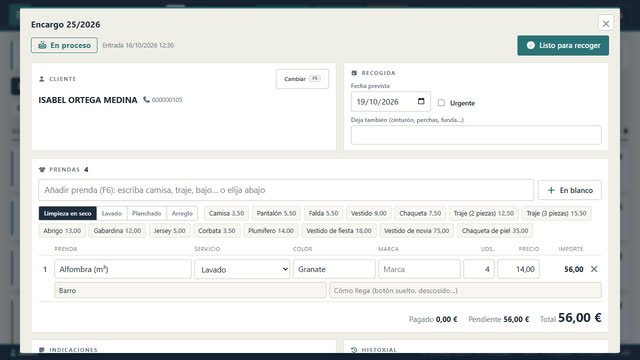Click the Barro stains field

point(190,291)
